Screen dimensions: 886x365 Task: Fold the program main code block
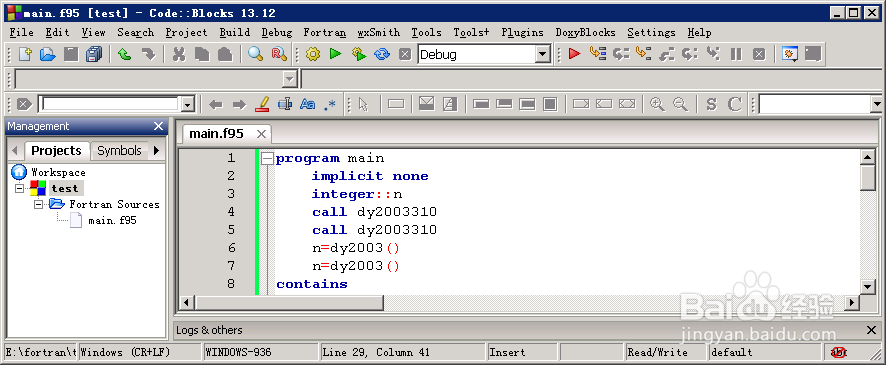(x=267, y=159)
